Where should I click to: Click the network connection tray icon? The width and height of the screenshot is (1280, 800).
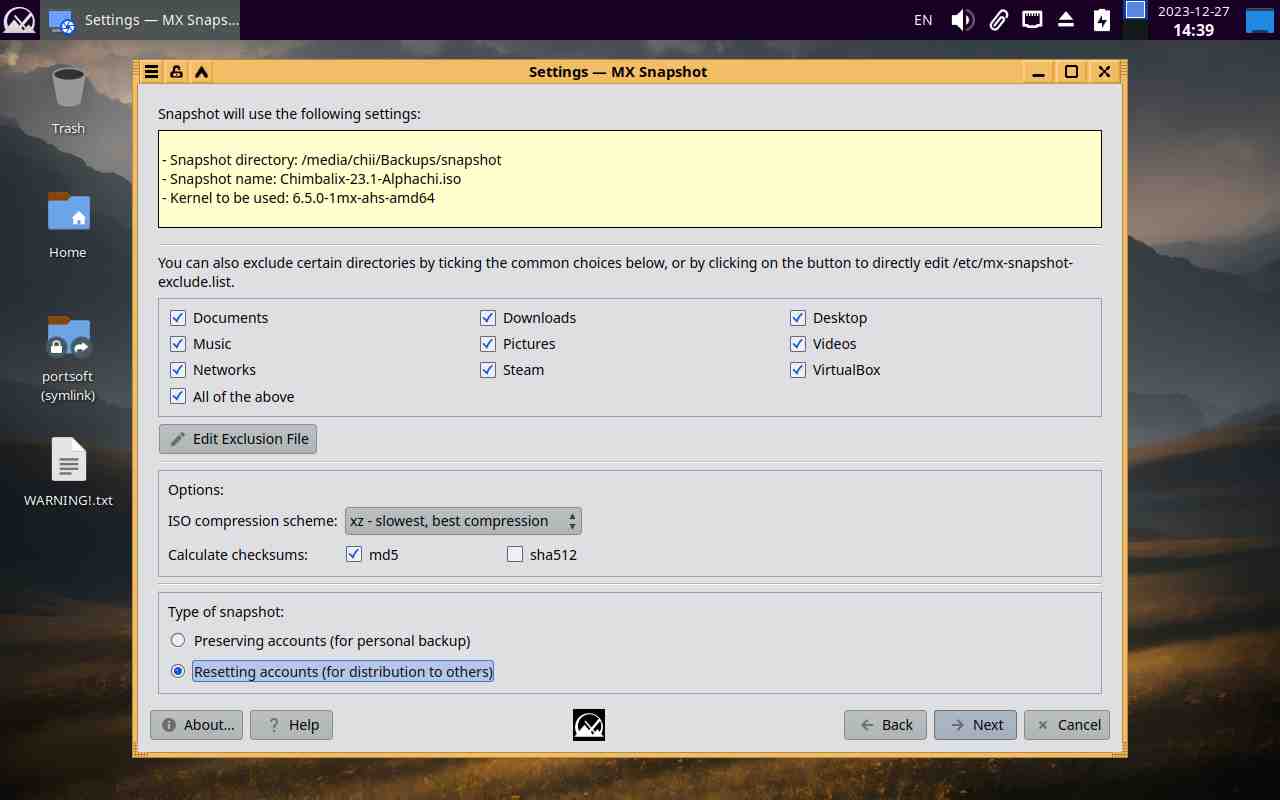coord(1032,19)
